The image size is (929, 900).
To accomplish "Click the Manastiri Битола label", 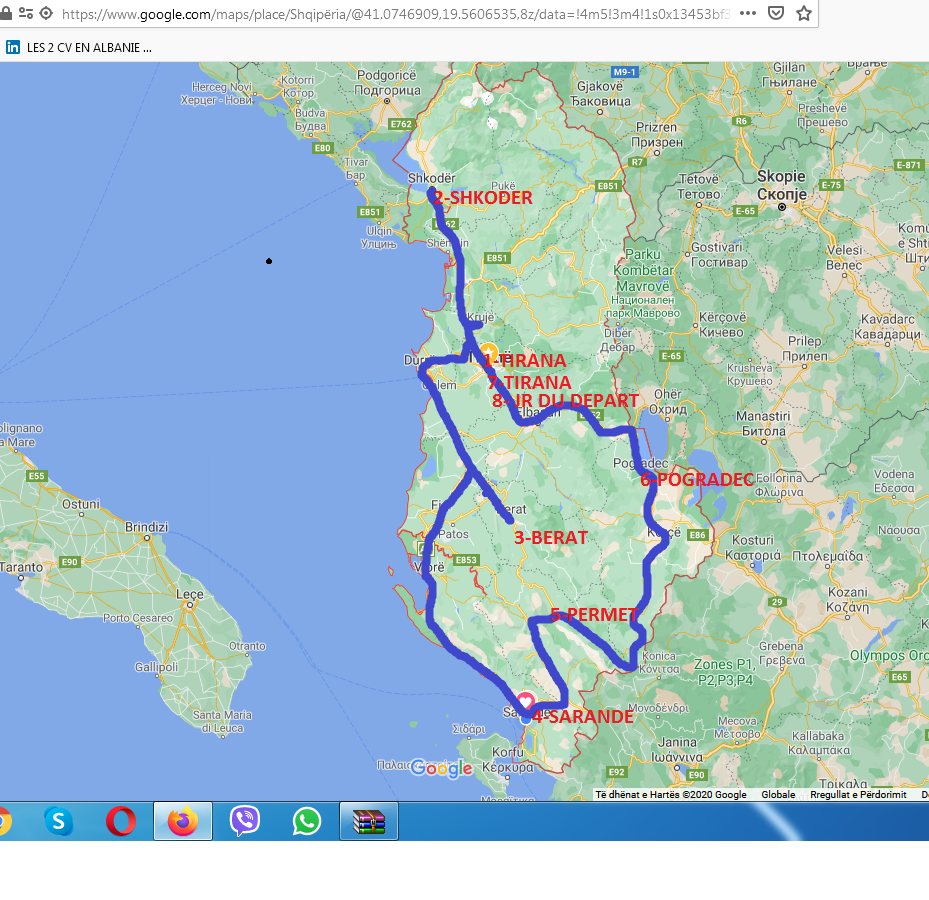I will [x=763, y=423].
